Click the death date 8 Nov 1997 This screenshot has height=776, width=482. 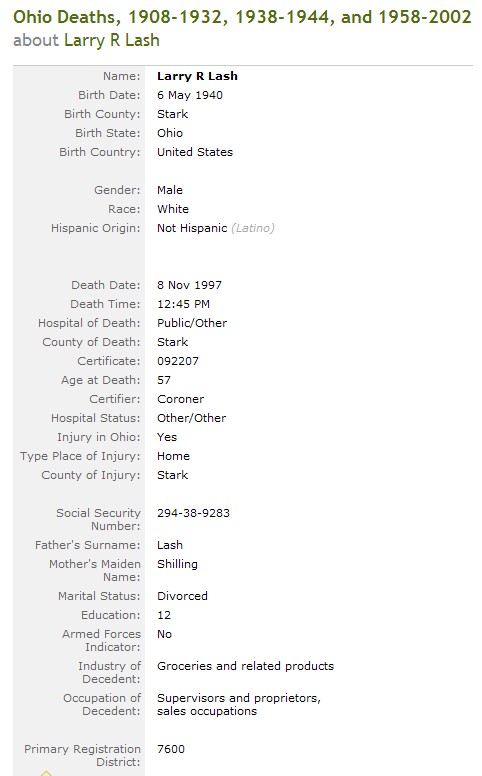[190, 285]
